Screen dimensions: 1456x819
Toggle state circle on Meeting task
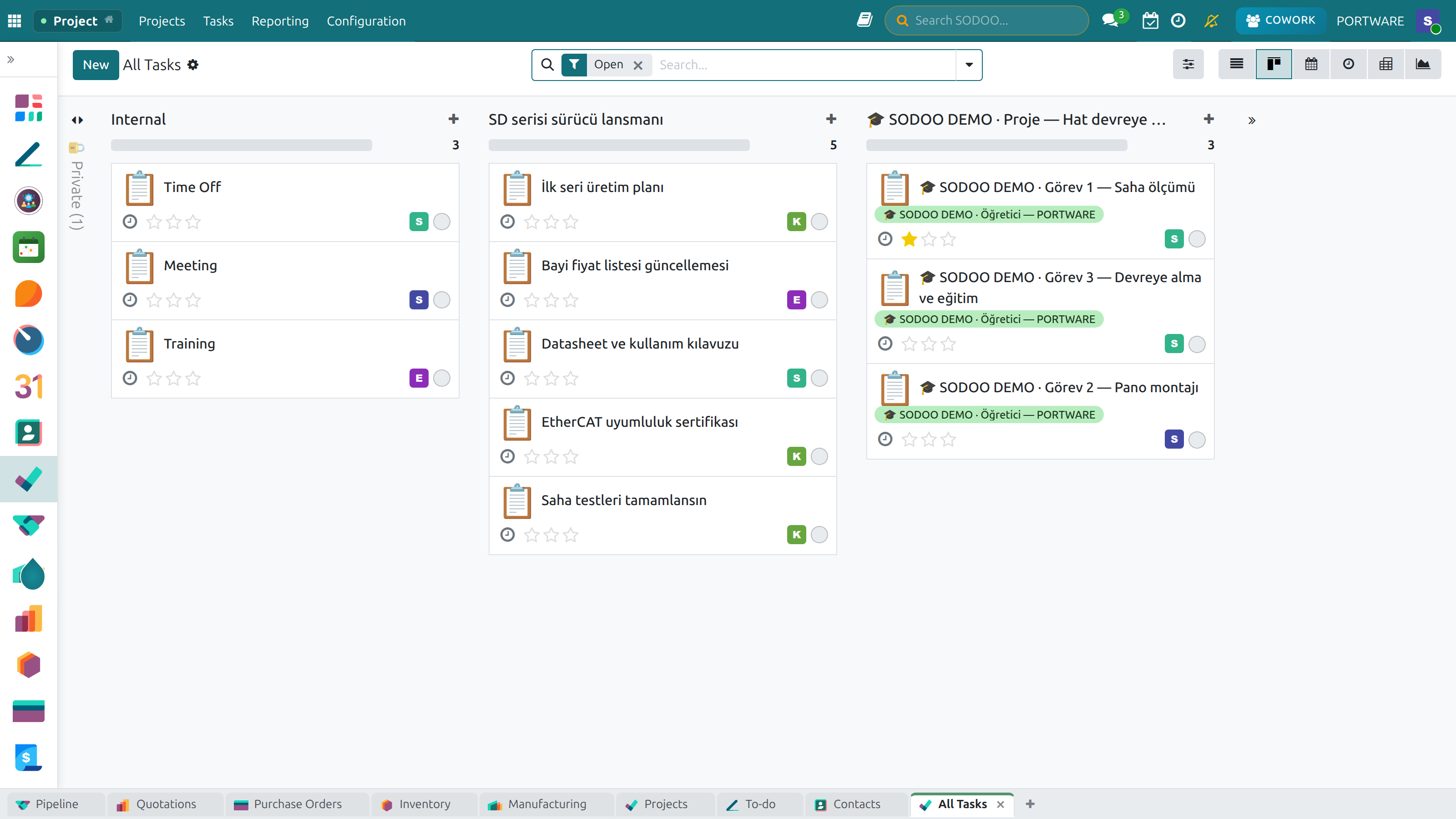pyautogui.click(x=442, y=299)
